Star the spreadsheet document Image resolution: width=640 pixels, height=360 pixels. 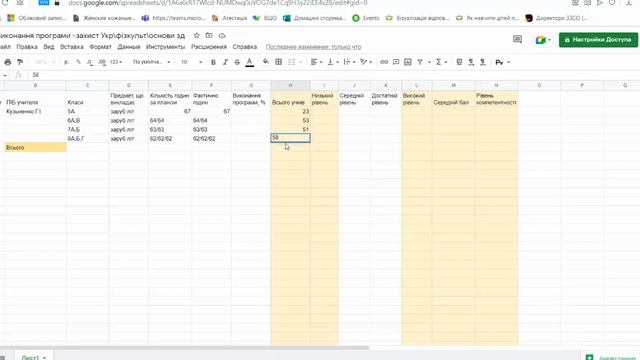point(196,36)
